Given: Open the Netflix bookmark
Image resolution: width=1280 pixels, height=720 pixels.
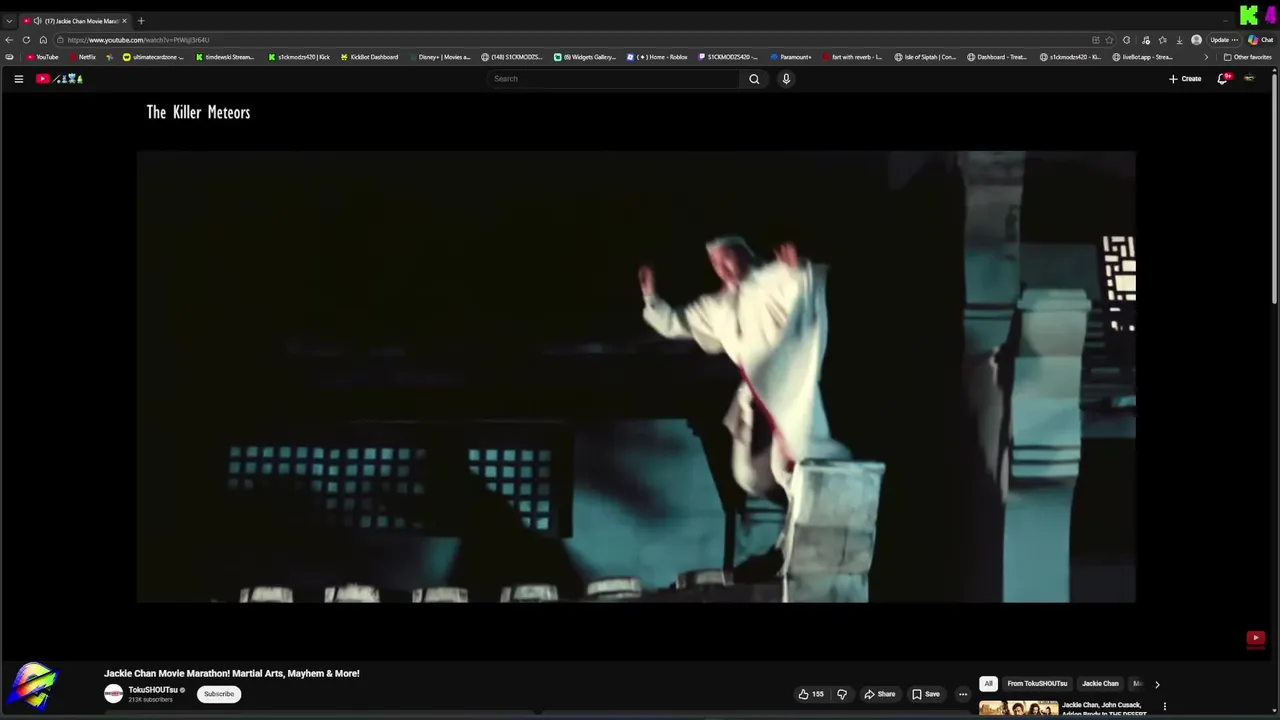Looking at the screenshot, I should [x=82, y=57].
